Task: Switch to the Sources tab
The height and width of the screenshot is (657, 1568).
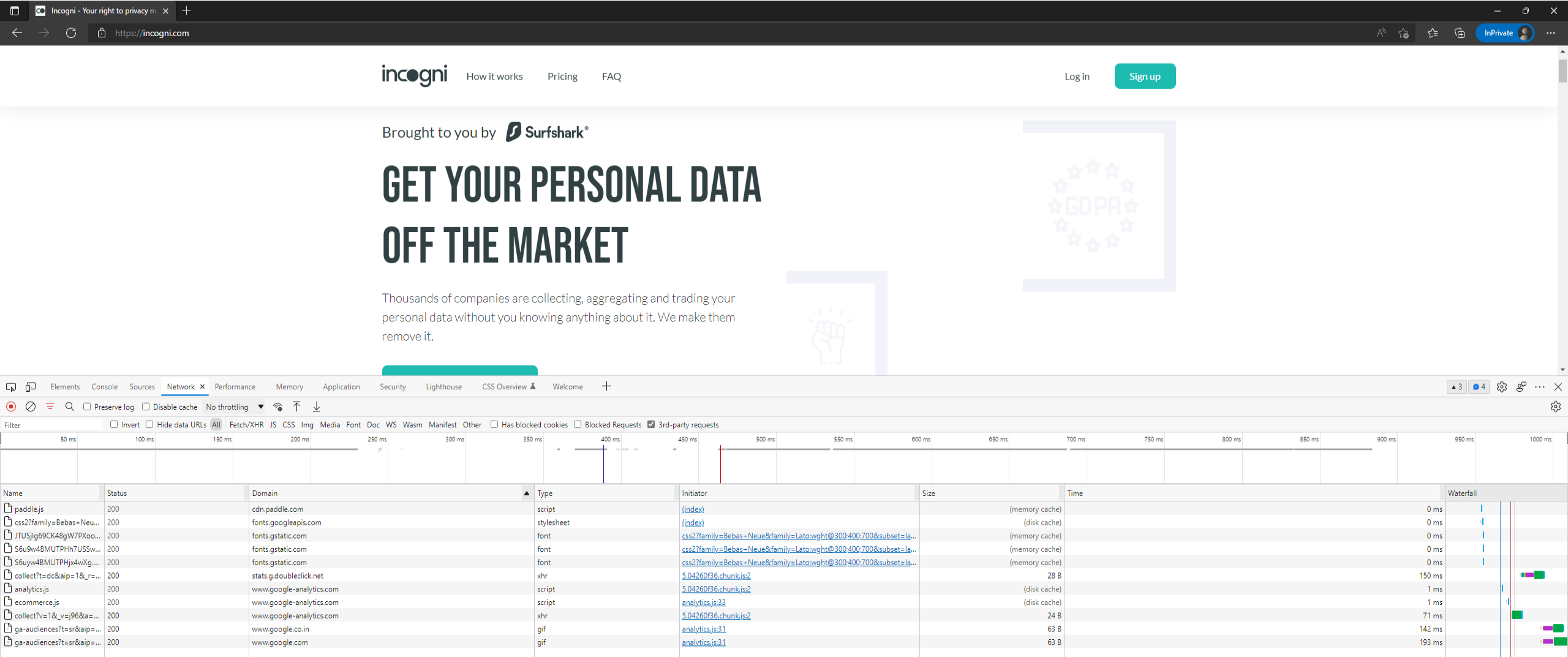Action: click(142, 387)
